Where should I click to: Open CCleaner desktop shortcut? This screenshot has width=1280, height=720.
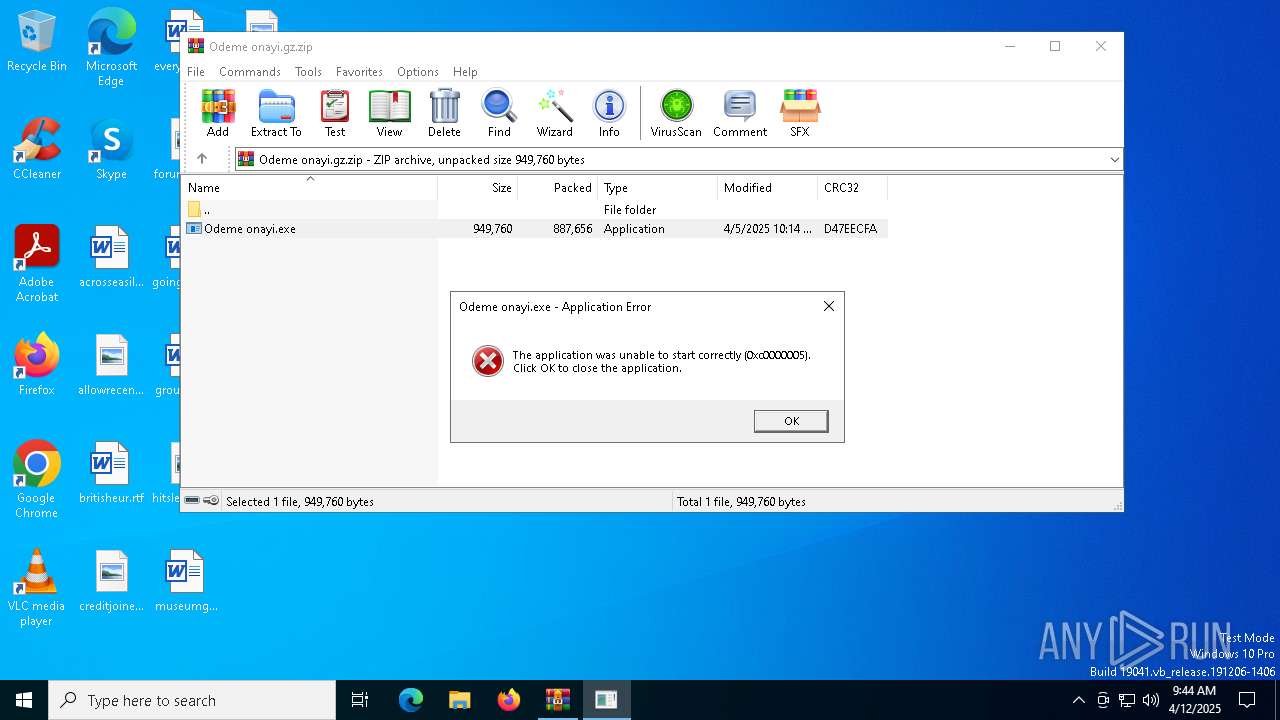tap(37, 149)
